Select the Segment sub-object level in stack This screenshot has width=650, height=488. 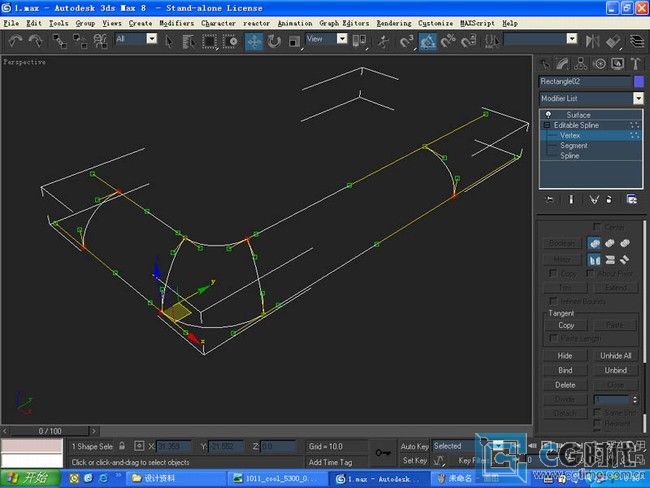tap(573, 146)
